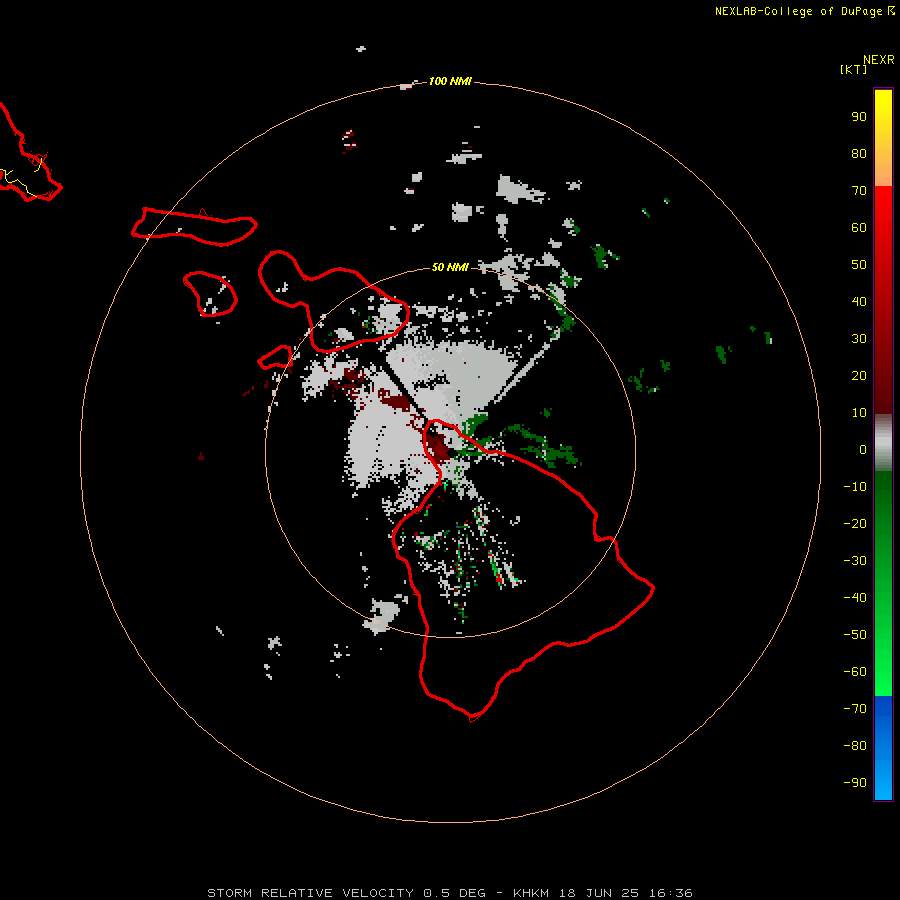The height and width of the screenshot is (900, 900).
Task: Click the -90 value on velocity scale
Action: click(x=855, y=783)
